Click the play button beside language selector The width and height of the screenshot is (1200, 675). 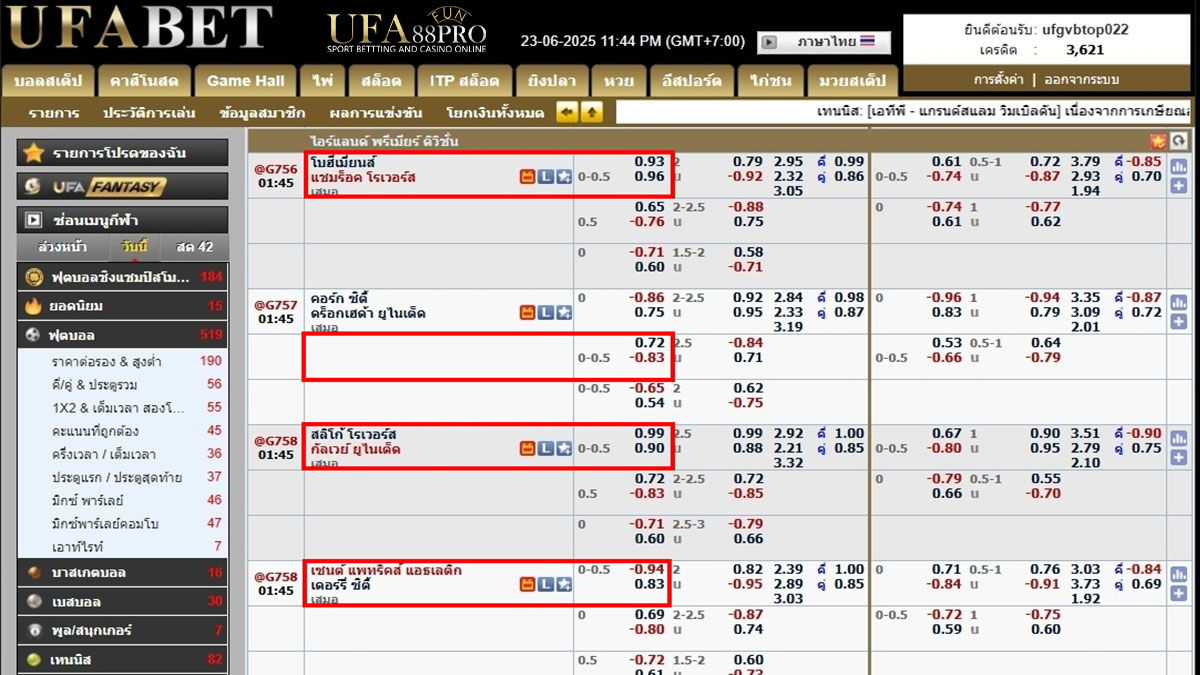coord(769,42)
